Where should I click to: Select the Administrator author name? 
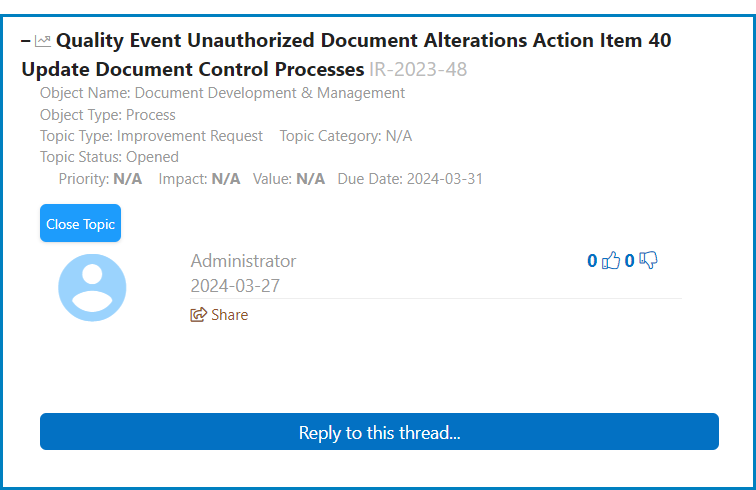coord(243,261)
